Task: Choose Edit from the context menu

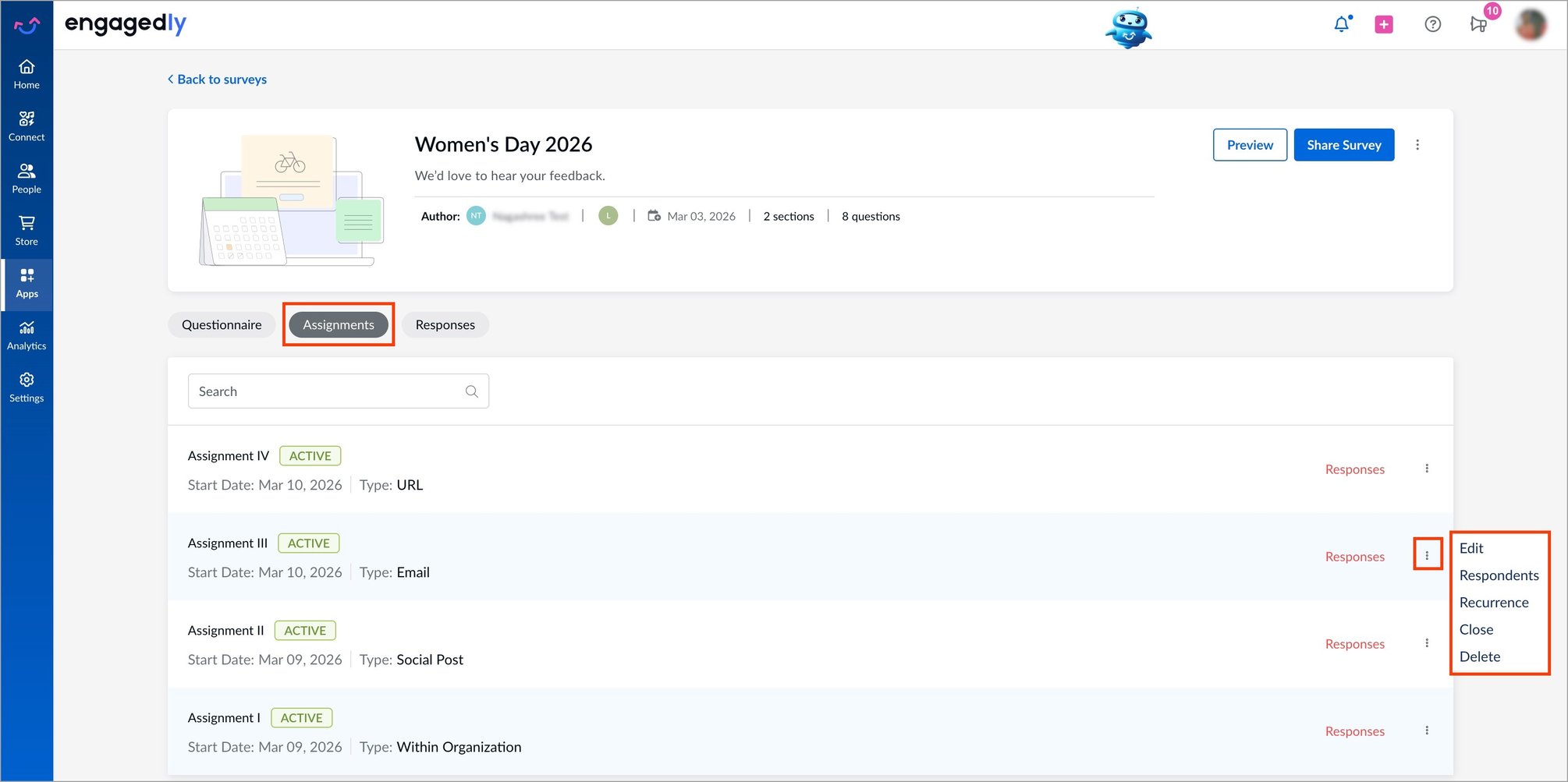Action: click(x=1471, y=548)
